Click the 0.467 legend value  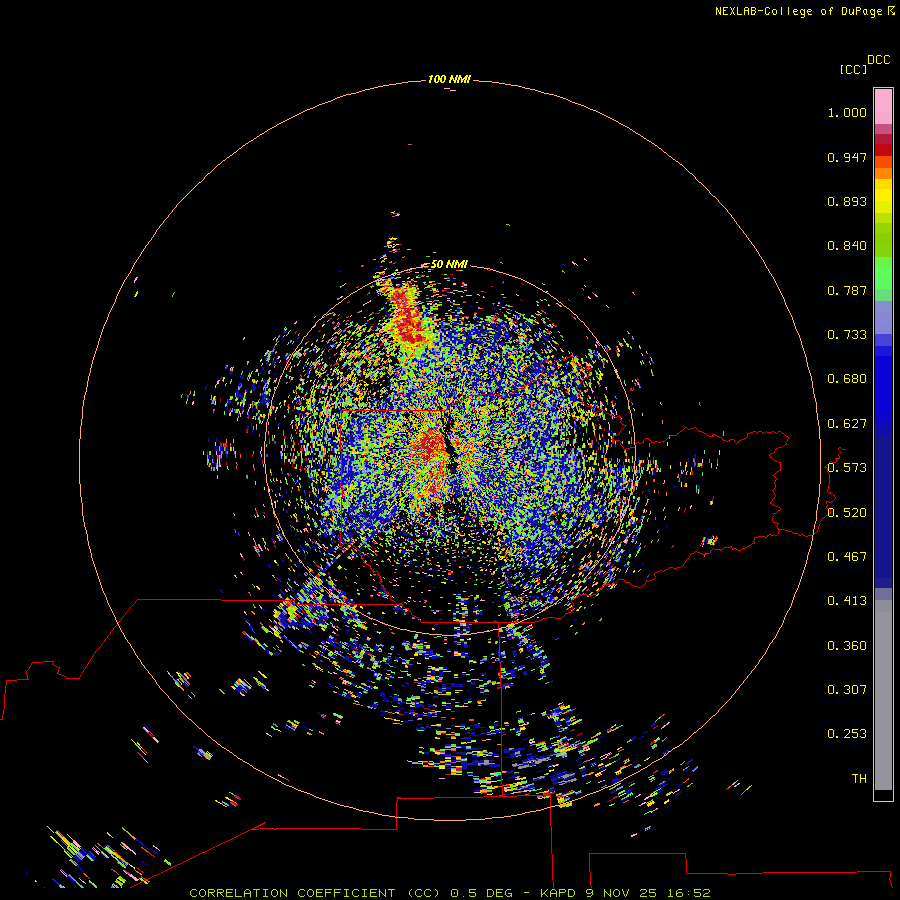tap(847, 557)
